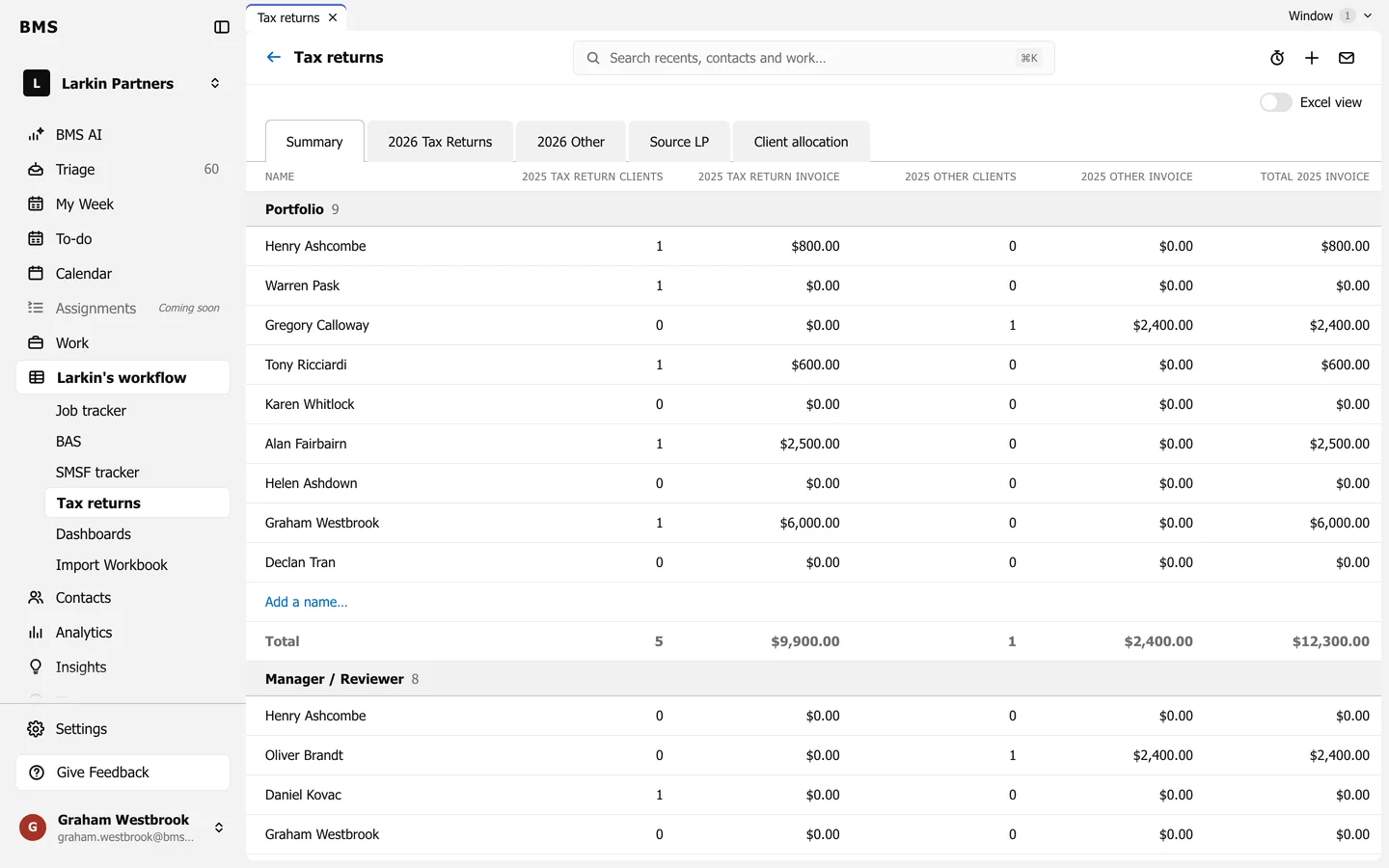This screenshot has height=868, width=1389.
Task: Collapse the sidebar panel icon
Action: coord(222,27)
